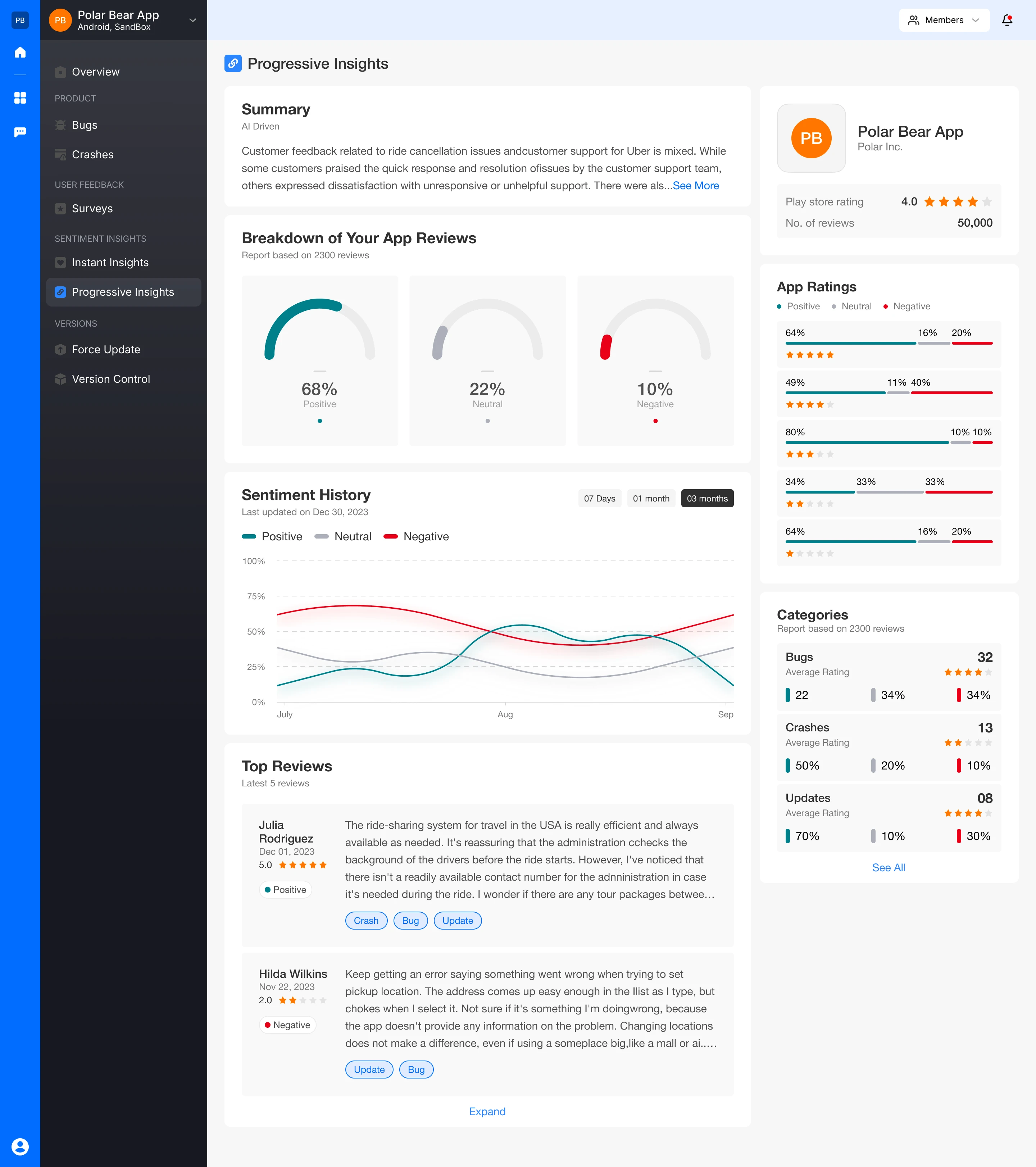The width and height of the screenshot is (1036, 1167).
Task: Click See All under Categories
Action: coord(888,868)
